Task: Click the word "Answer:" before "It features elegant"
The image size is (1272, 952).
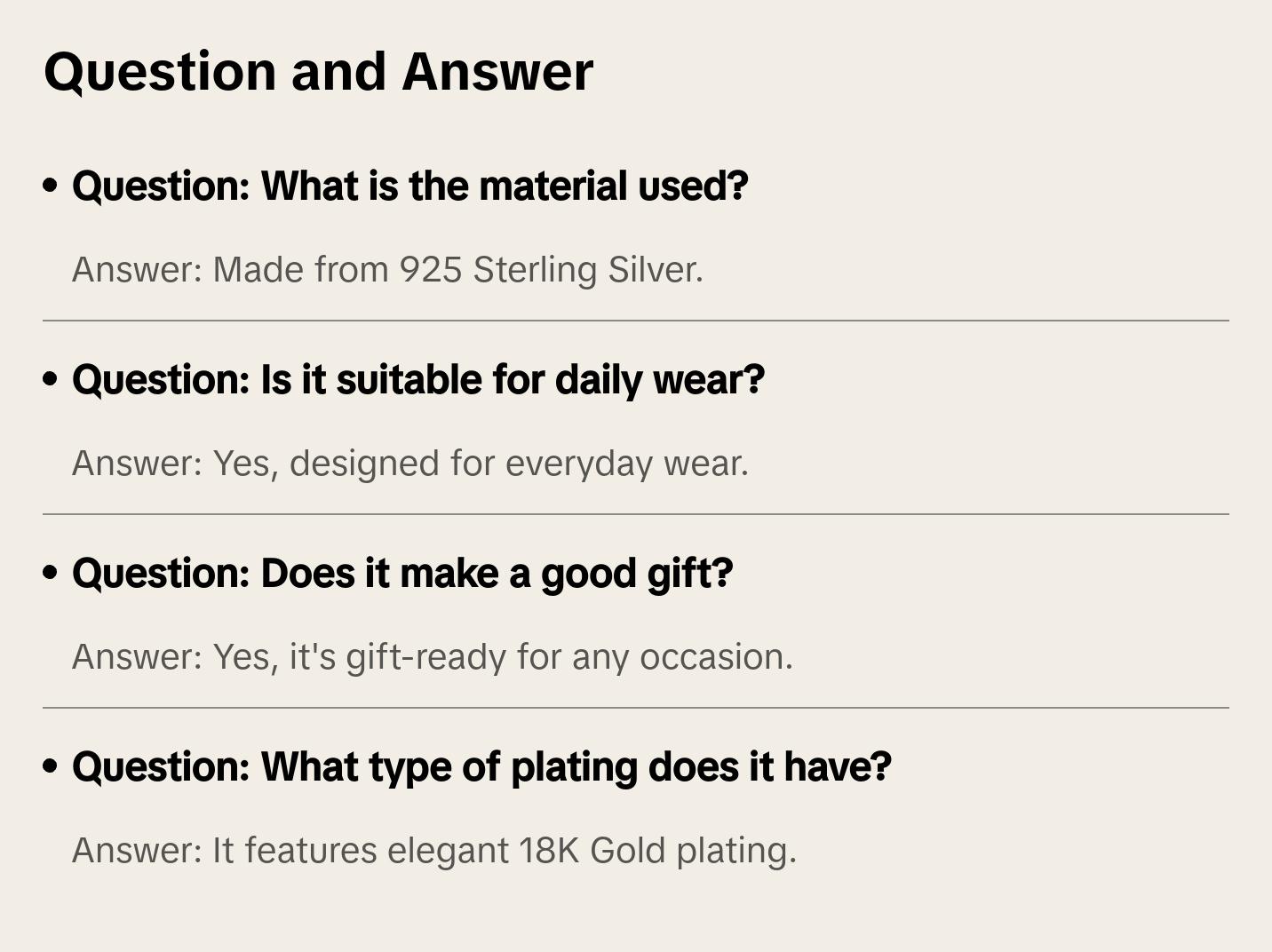Action: point(138,851)
